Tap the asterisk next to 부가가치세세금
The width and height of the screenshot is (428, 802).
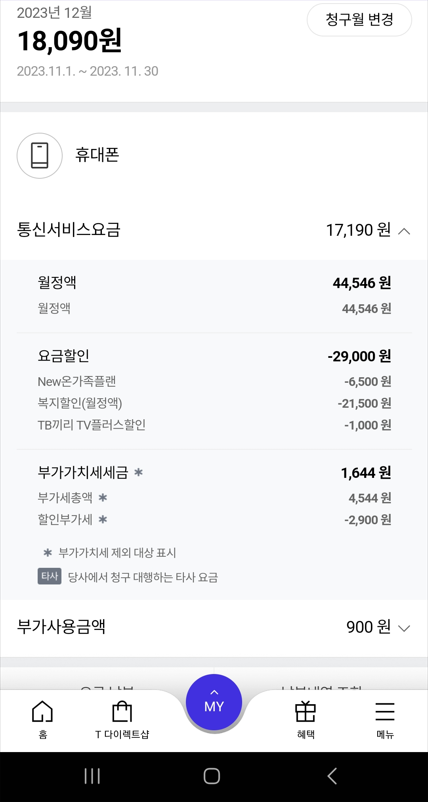click(x=138, y=473)
